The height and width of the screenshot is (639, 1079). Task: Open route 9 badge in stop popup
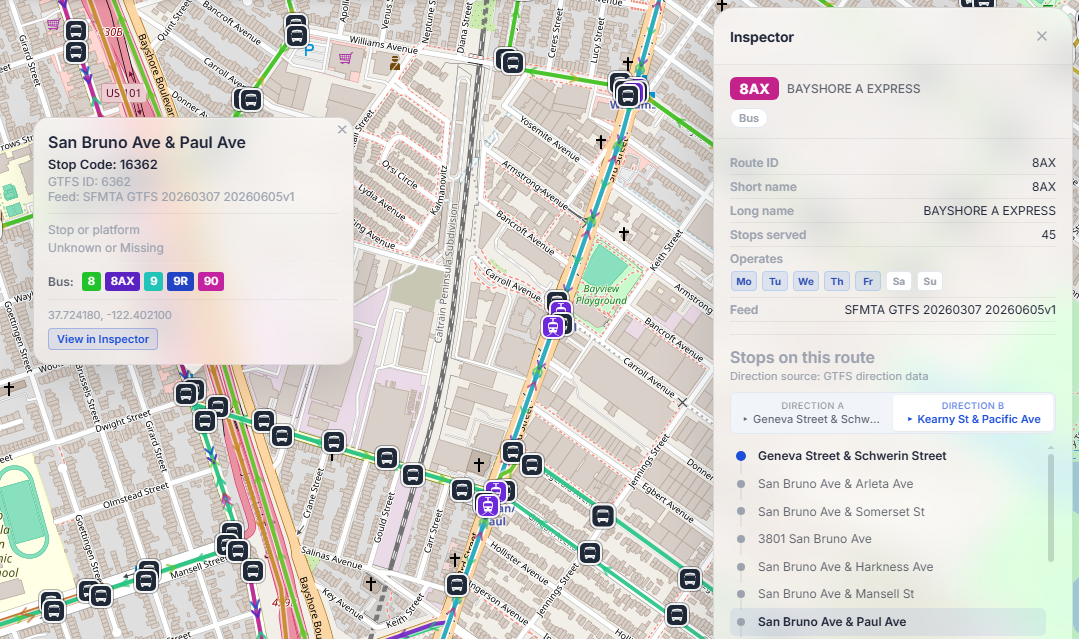153,281
